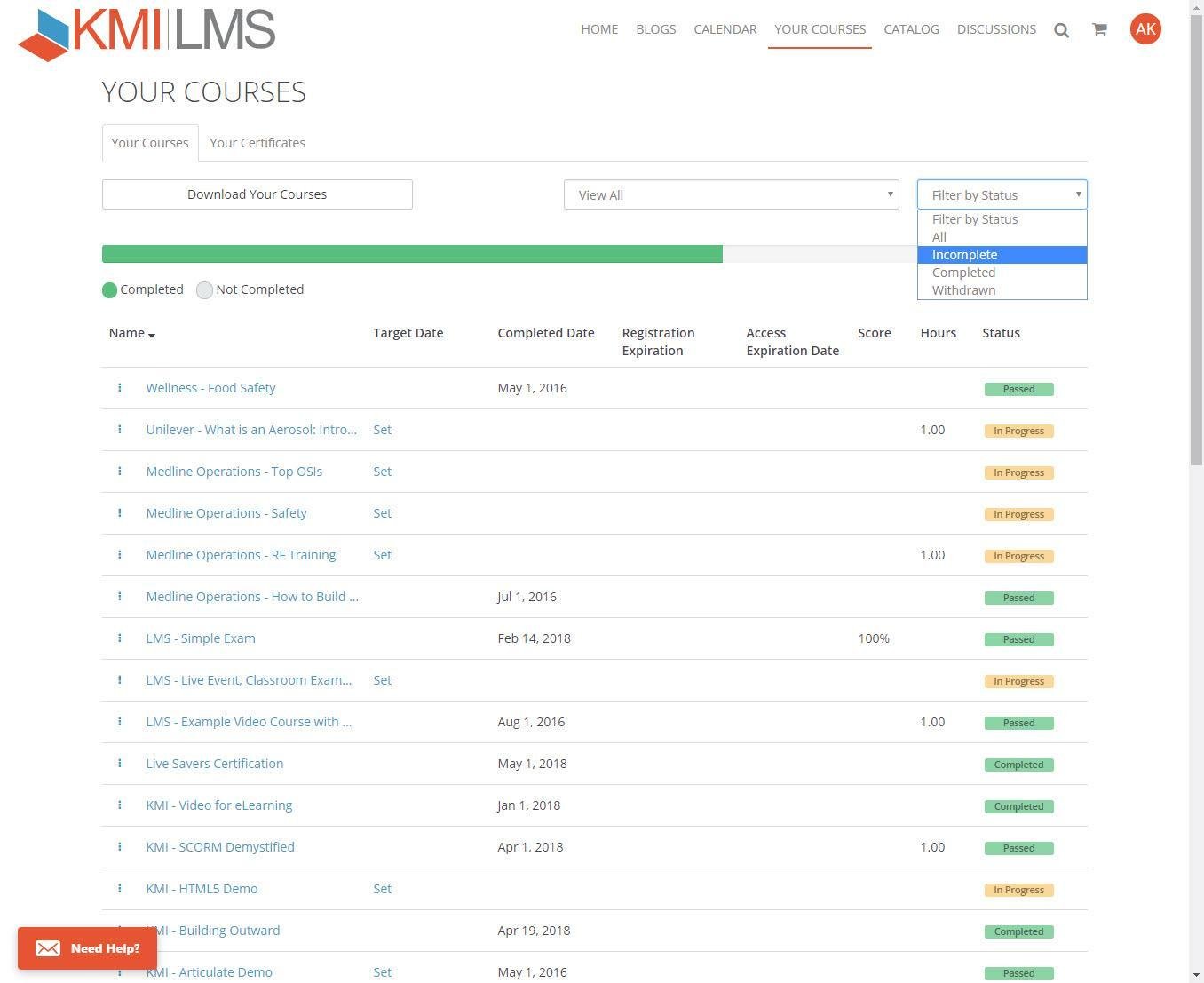Click the green course completion progress bar
Screen dimensions: 1204x983
412,254
